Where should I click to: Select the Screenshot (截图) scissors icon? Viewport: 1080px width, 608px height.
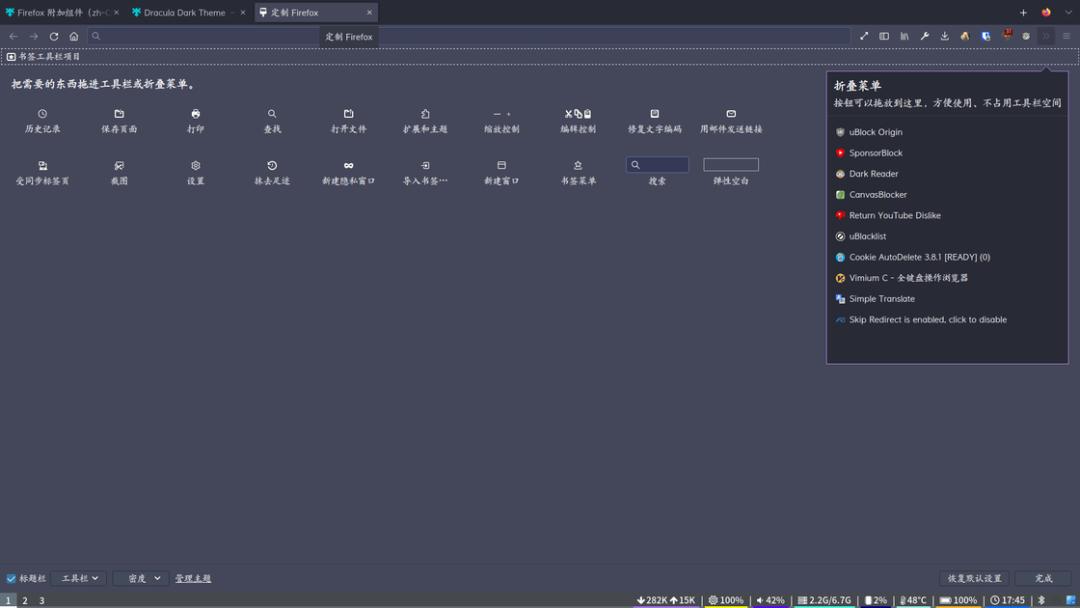119,165
